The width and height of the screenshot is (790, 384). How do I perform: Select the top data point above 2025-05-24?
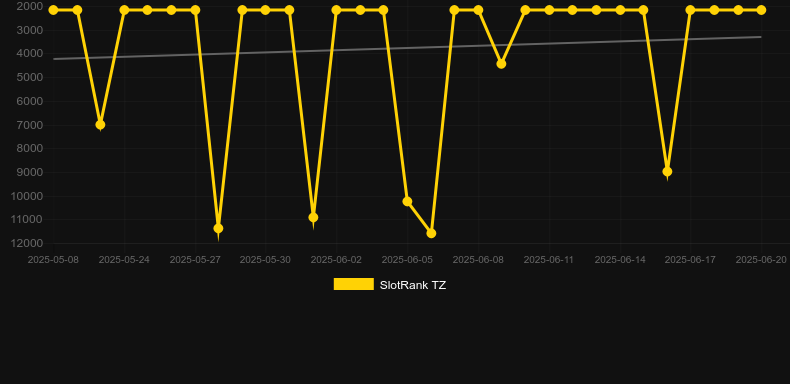click(x=124, y=10)
